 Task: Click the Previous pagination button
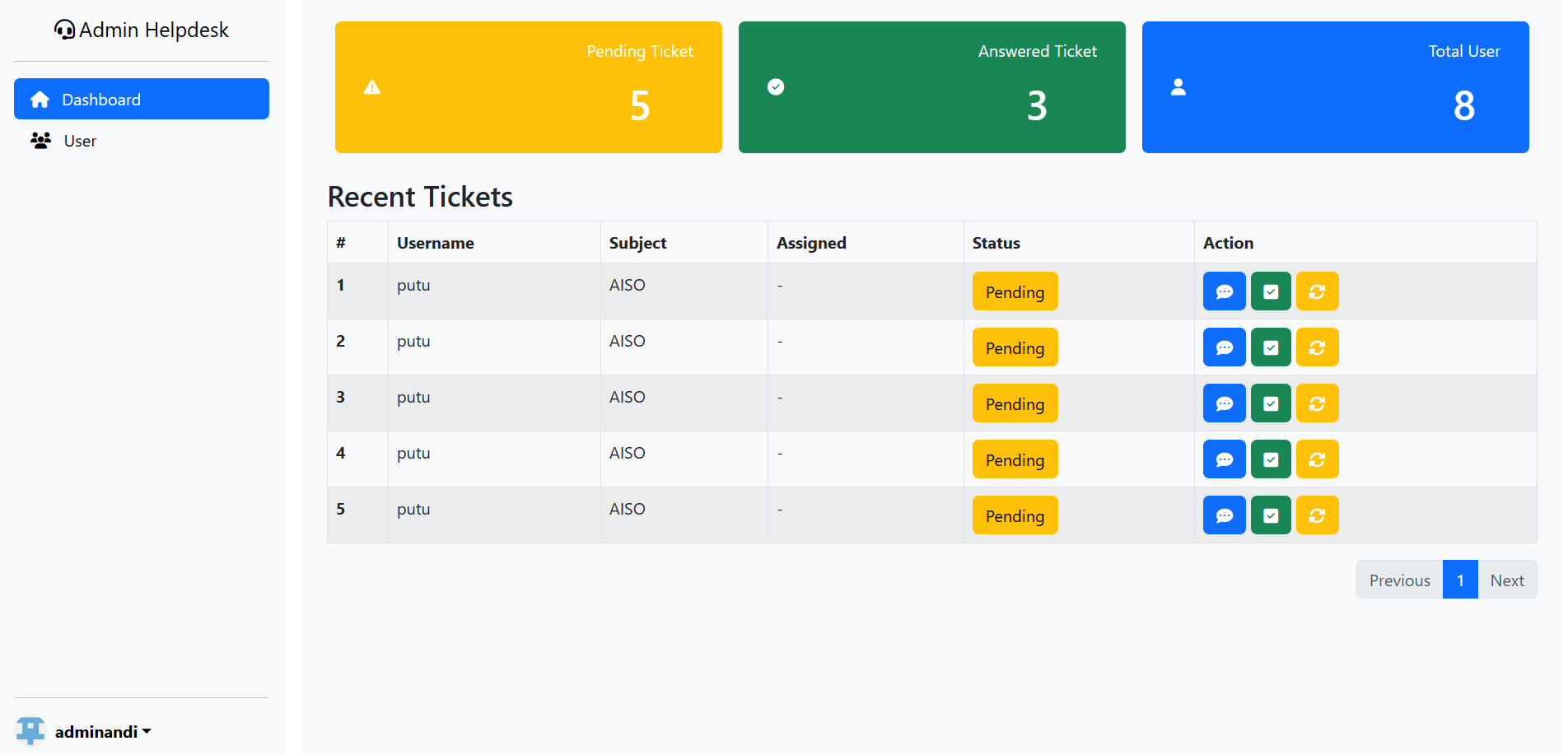coord(1399,580)
